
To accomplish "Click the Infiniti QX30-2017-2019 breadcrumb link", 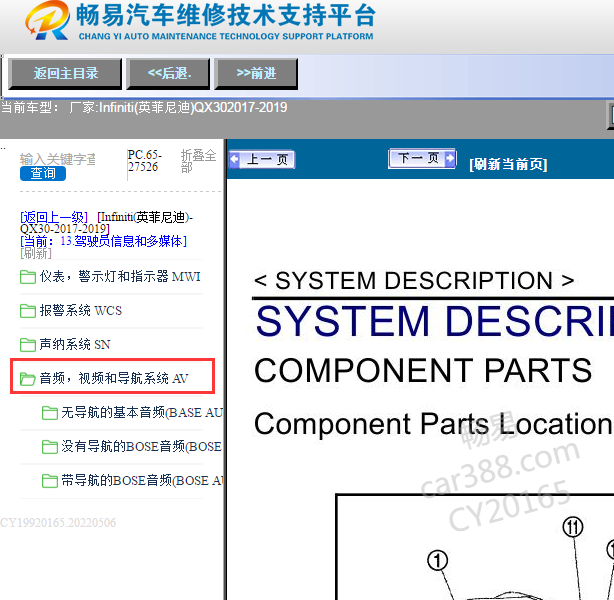I will coord(106,222).
